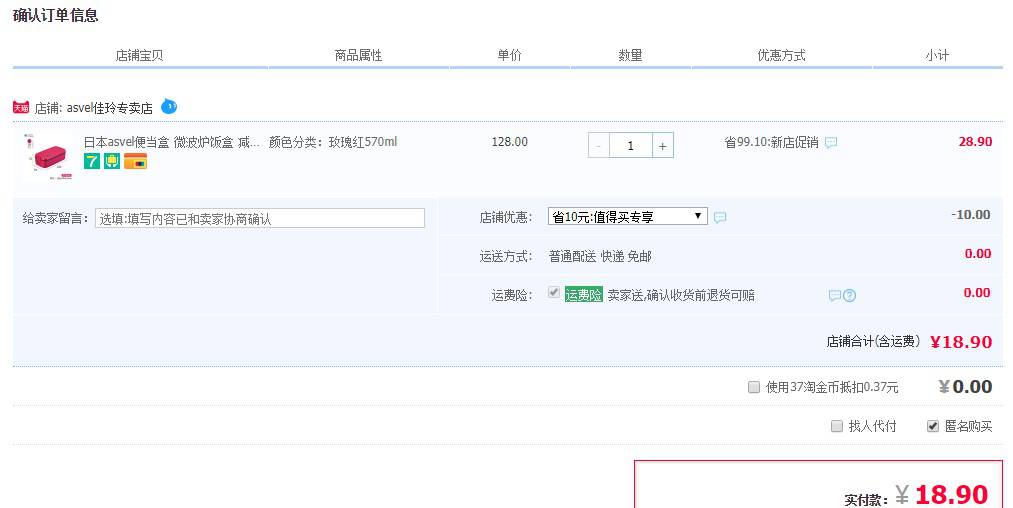
Task: Click 卖家送,确认收货前退货可赔 text
Action: pyautogui.click(x=682, y=295)
